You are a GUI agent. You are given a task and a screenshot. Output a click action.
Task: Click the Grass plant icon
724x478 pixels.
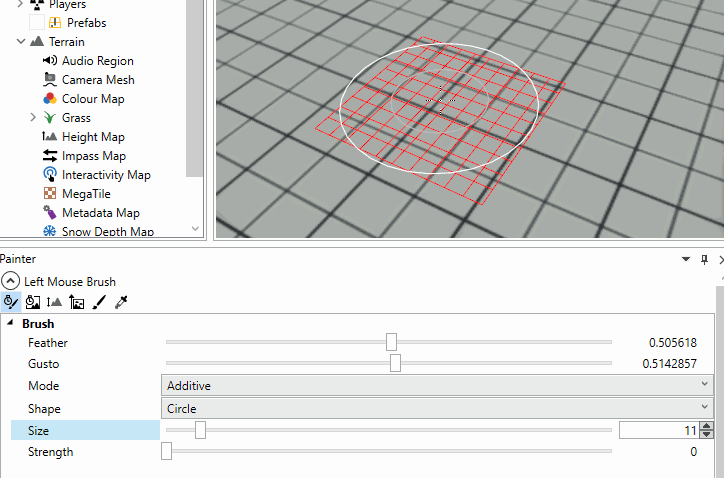click(50, 117)
